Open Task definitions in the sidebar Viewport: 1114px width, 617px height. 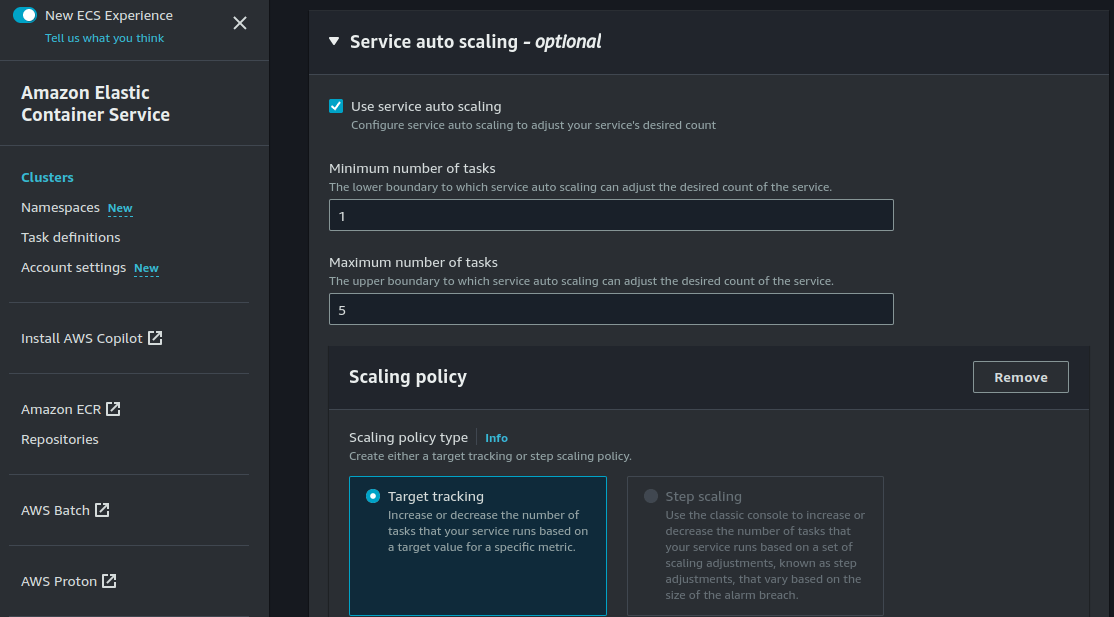[71, 237]
